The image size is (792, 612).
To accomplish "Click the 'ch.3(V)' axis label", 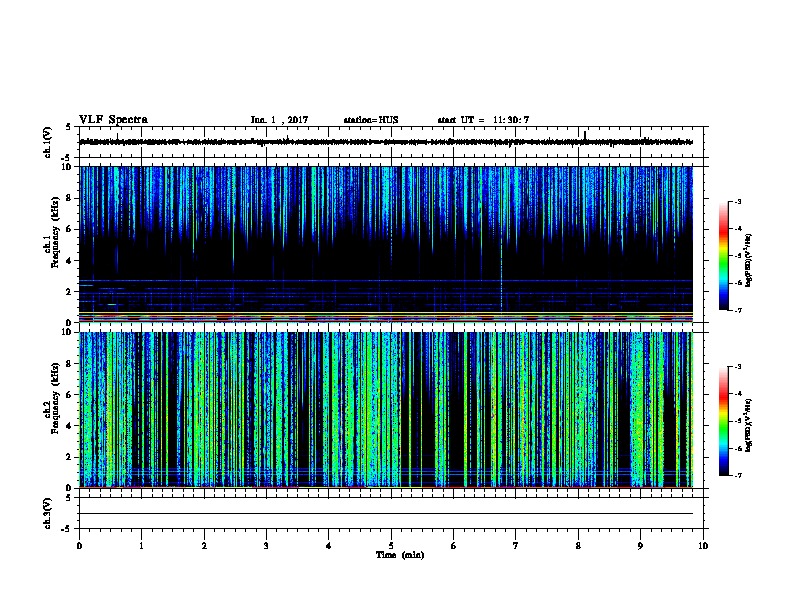I will (x=48, y=513).
